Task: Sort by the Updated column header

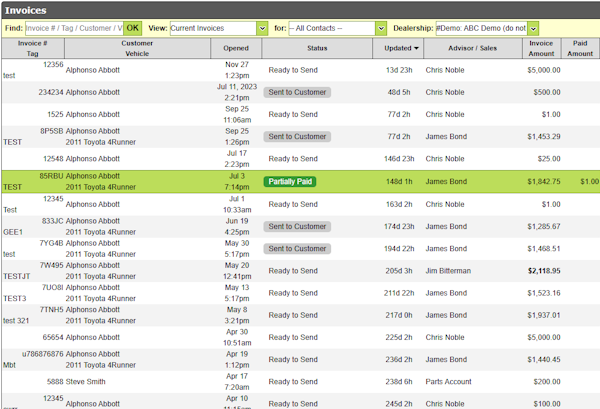Action: pos(401,48)
